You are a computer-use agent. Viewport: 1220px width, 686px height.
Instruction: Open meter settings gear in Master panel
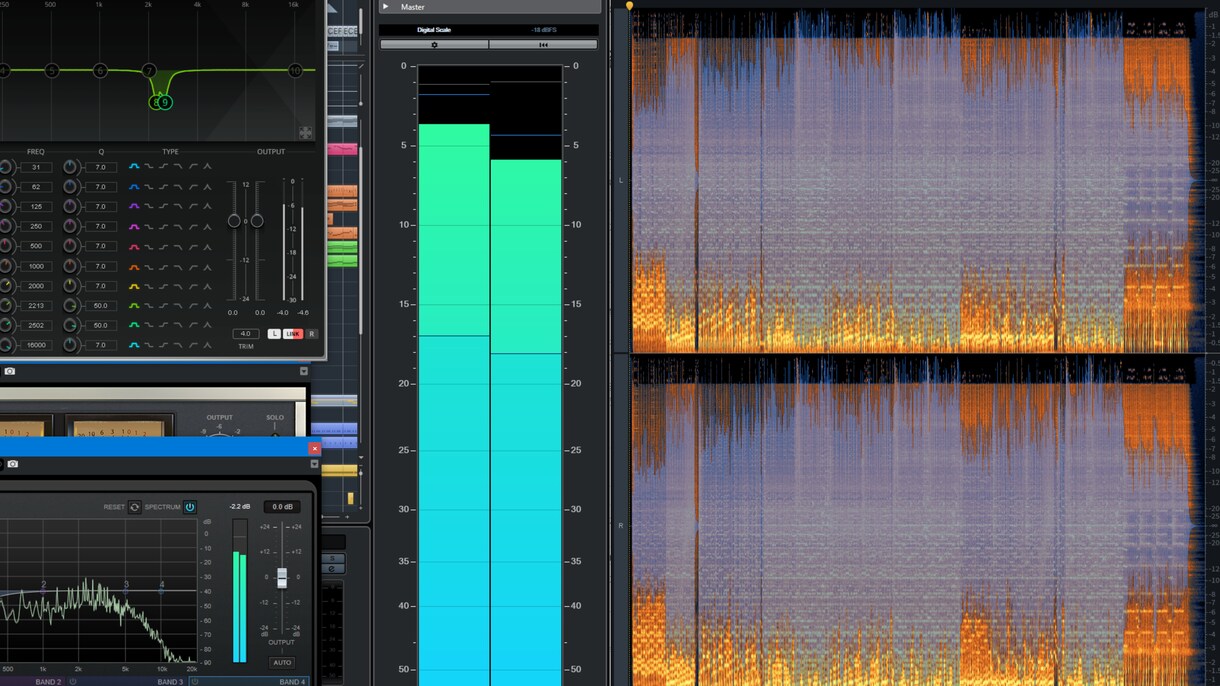click(x=434, y=45)
